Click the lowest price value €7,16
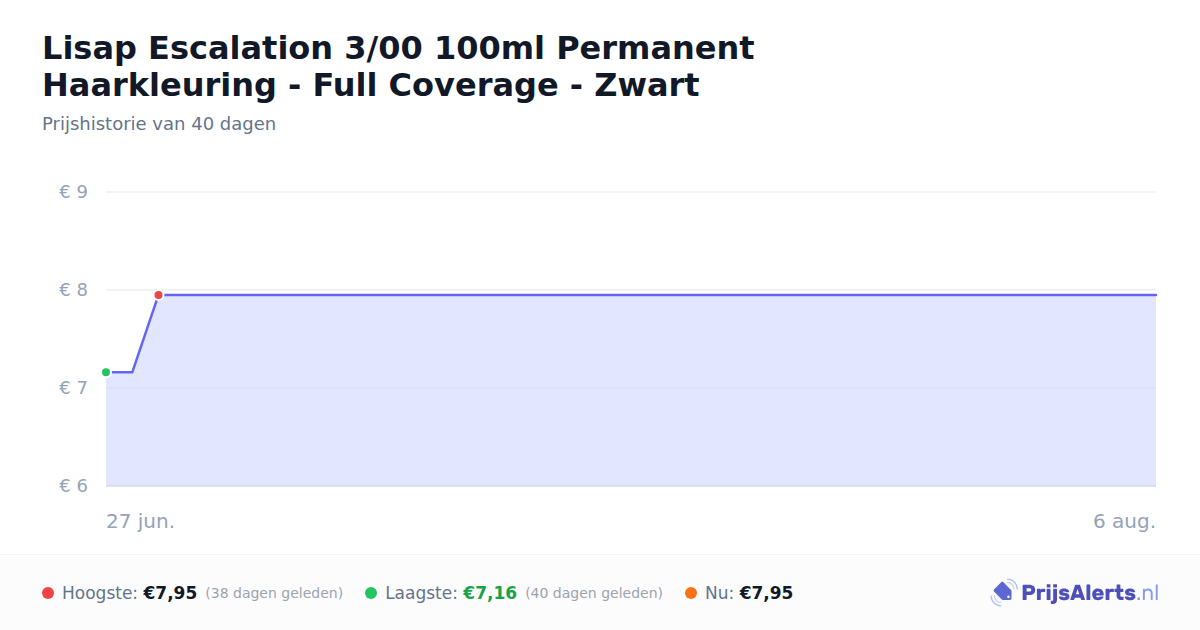Image resolution: width=1200 pixels, height=630 pixels. [490, 593]
